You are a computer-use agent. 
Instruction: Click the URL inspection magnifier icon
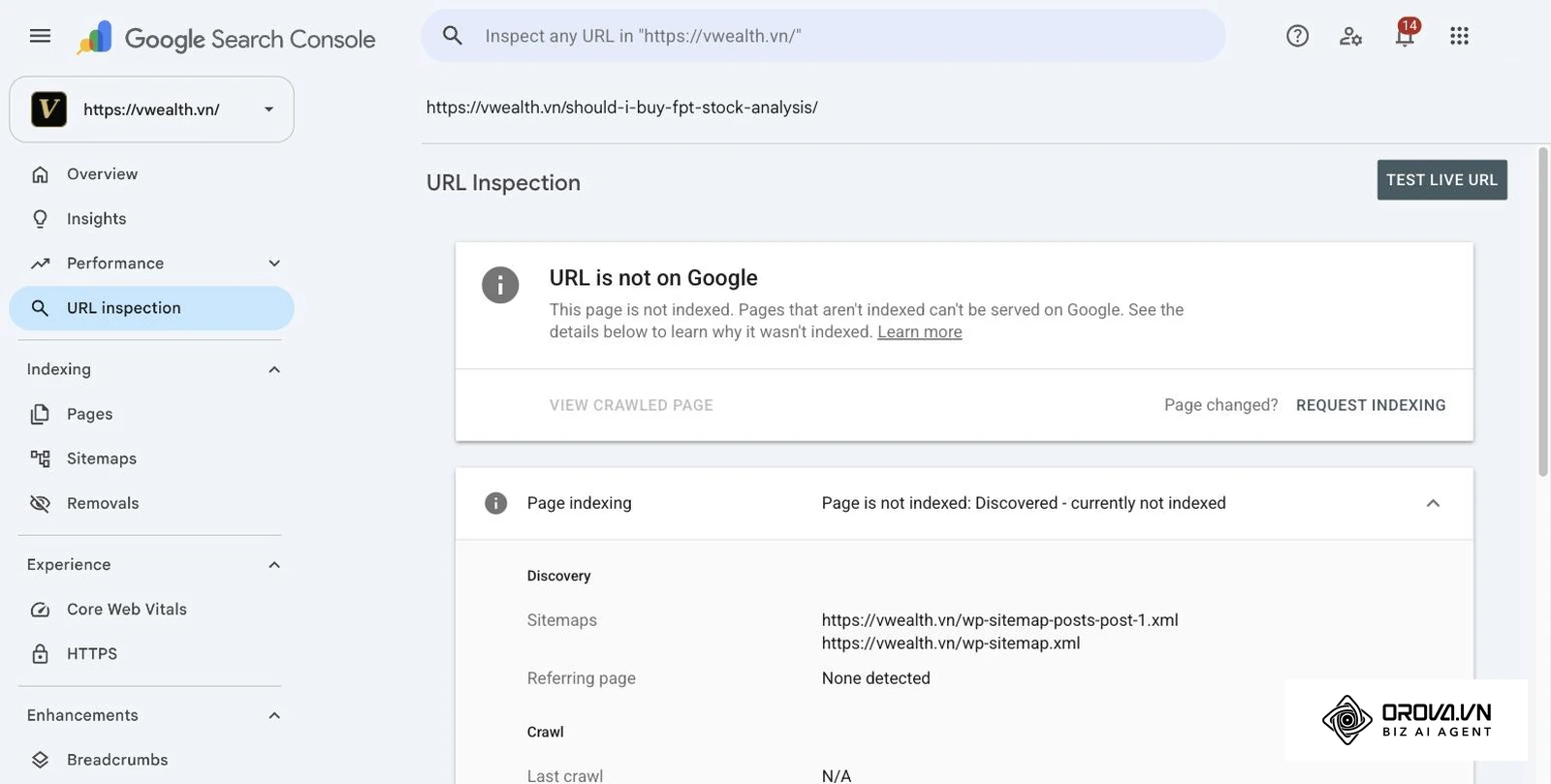[40, 308]
